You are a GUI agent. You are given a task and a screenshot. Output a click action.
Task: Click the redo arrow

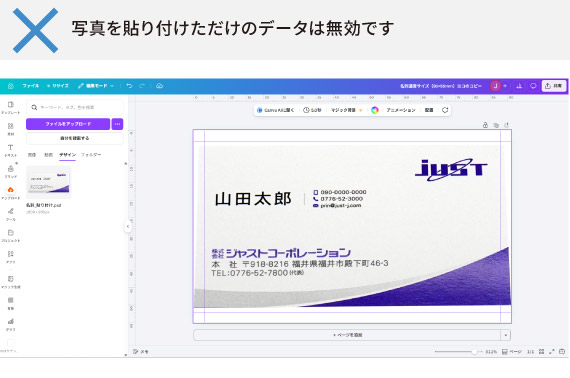tap(142, 86)
